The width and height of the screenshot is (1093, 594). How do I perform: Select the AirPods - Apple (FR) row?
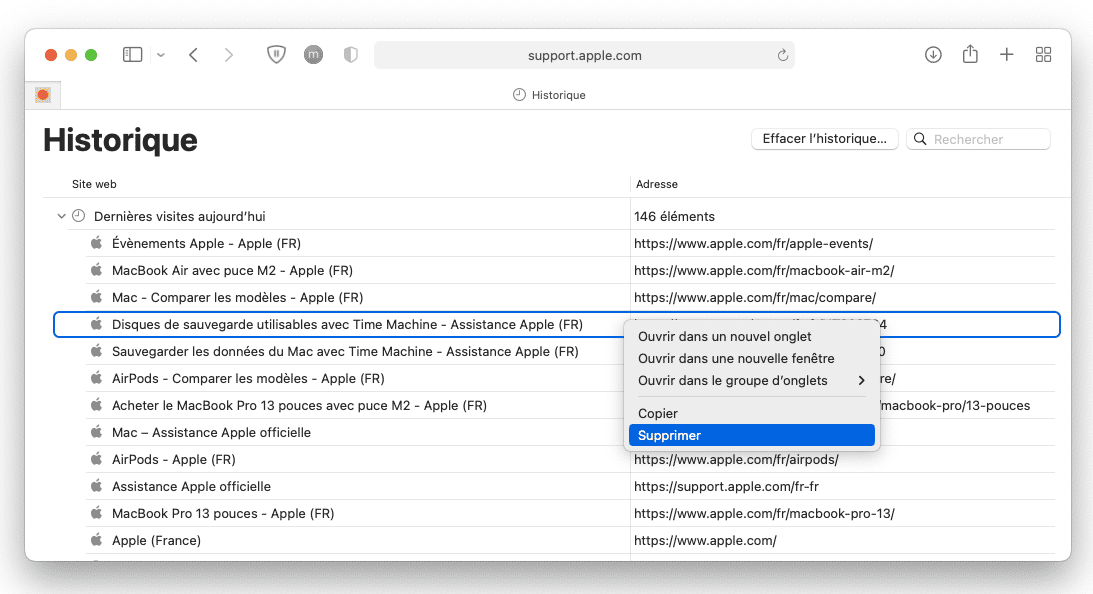tap(556, 459)
